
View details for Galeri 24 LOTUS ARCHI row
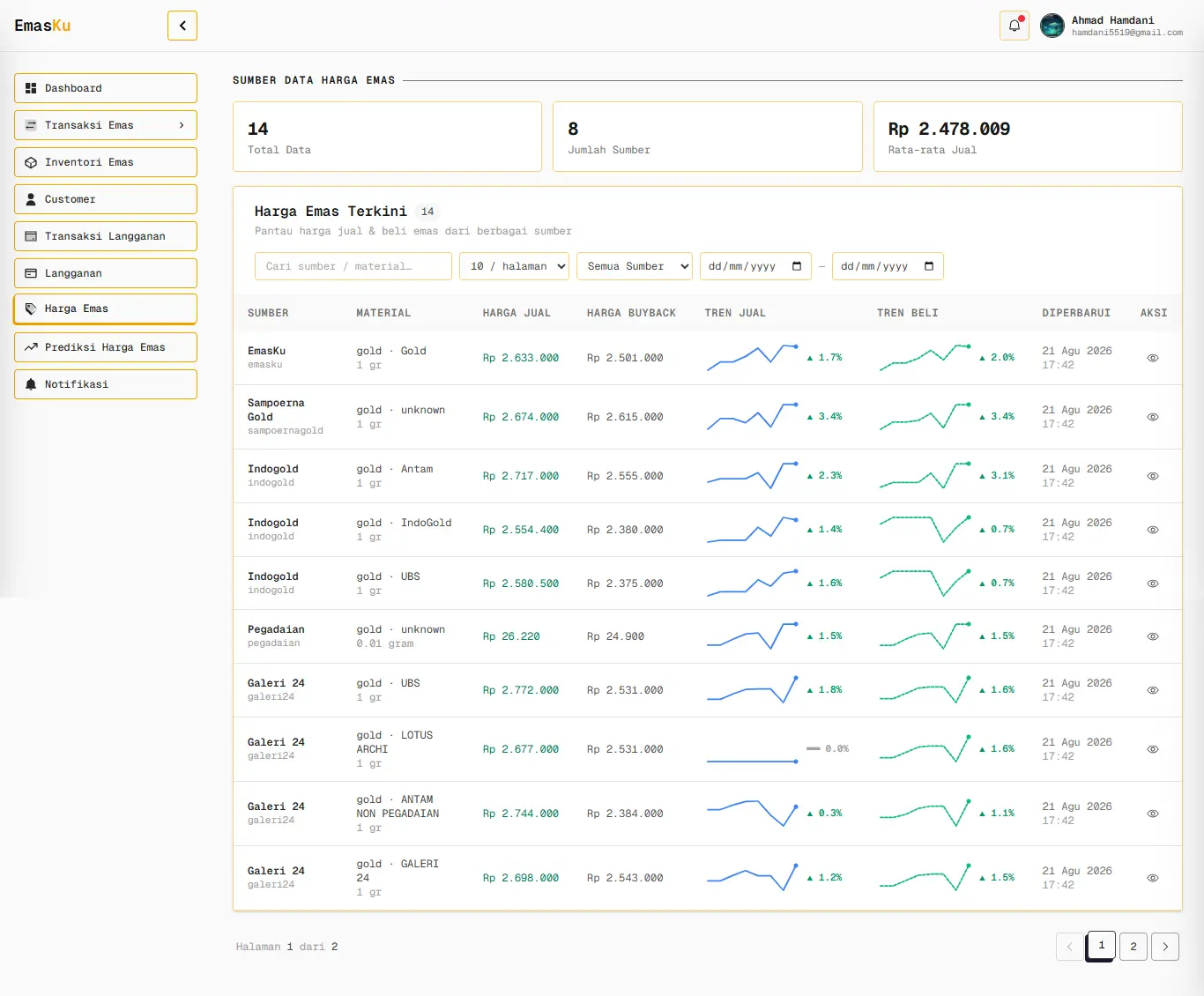click(1153, 749)
